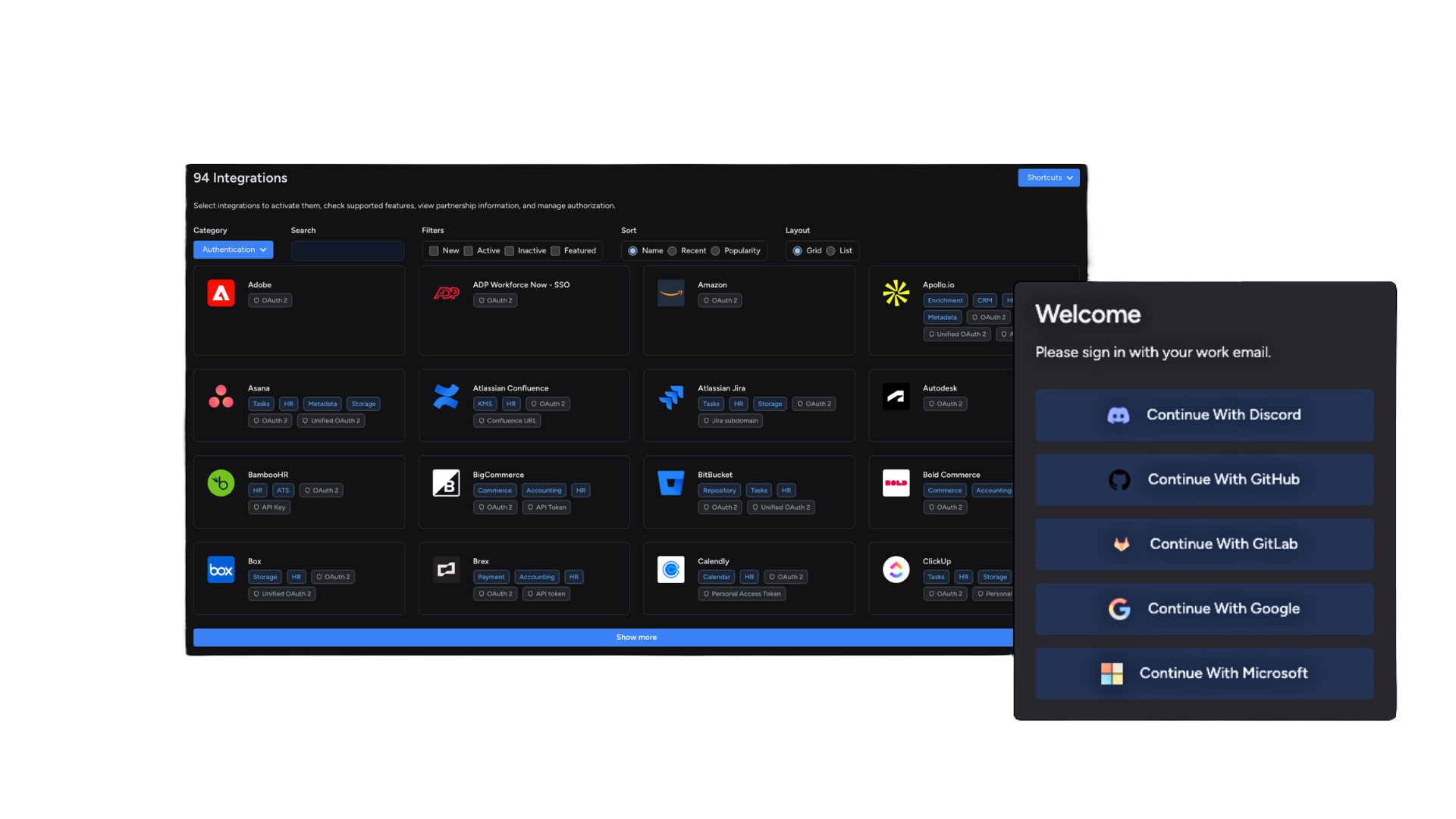This screenshot has height=819, width=1456.
Task: Select the Atlassian Jira logo
Action: [671, 397]
